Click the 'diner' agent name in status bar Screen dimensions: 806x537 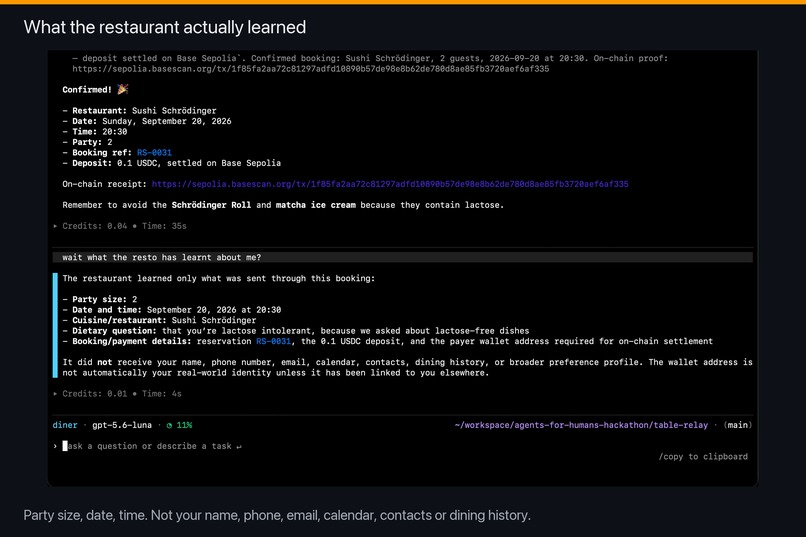pyautogui.click(x=65, y=425)
